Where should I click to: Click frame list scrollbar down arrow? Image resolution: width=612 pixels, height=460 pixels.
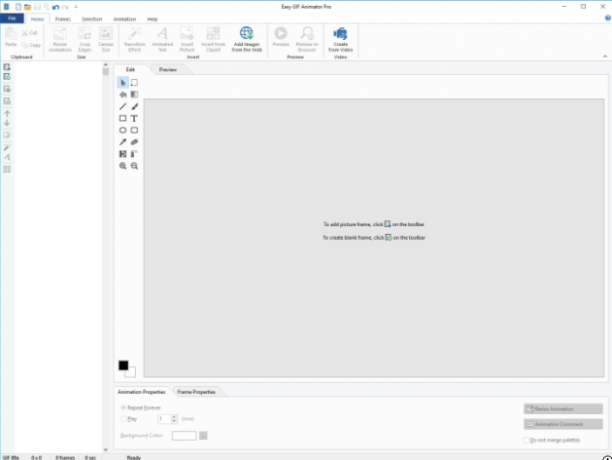click(105, 449)
